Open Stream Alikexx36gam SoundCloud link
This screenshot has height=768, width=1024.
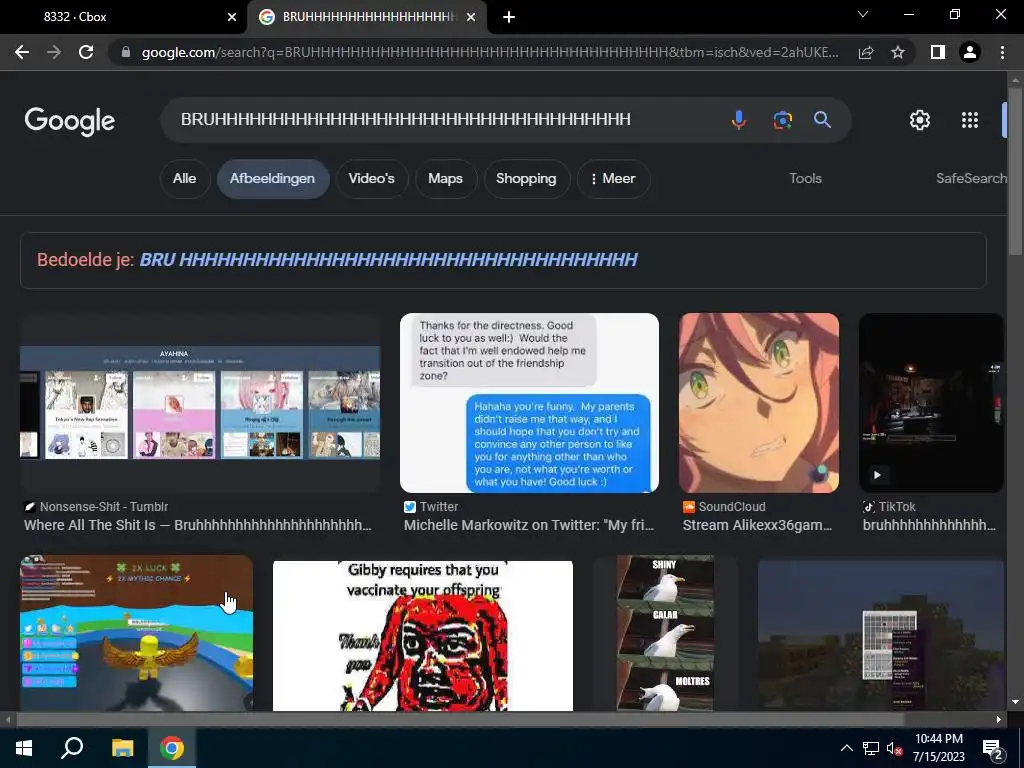758,525
